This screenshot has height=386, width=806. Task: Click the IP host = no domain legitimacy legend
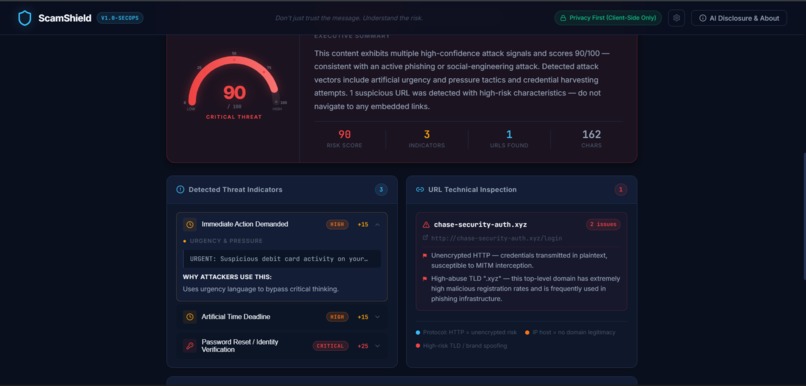[570, 333]
